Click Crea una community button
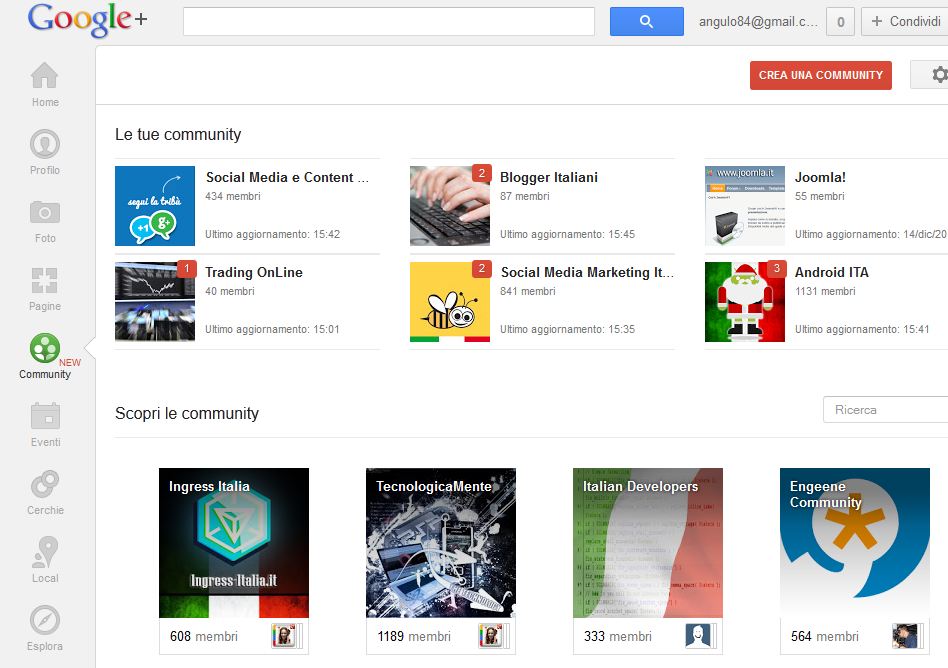 click(820, 75)
